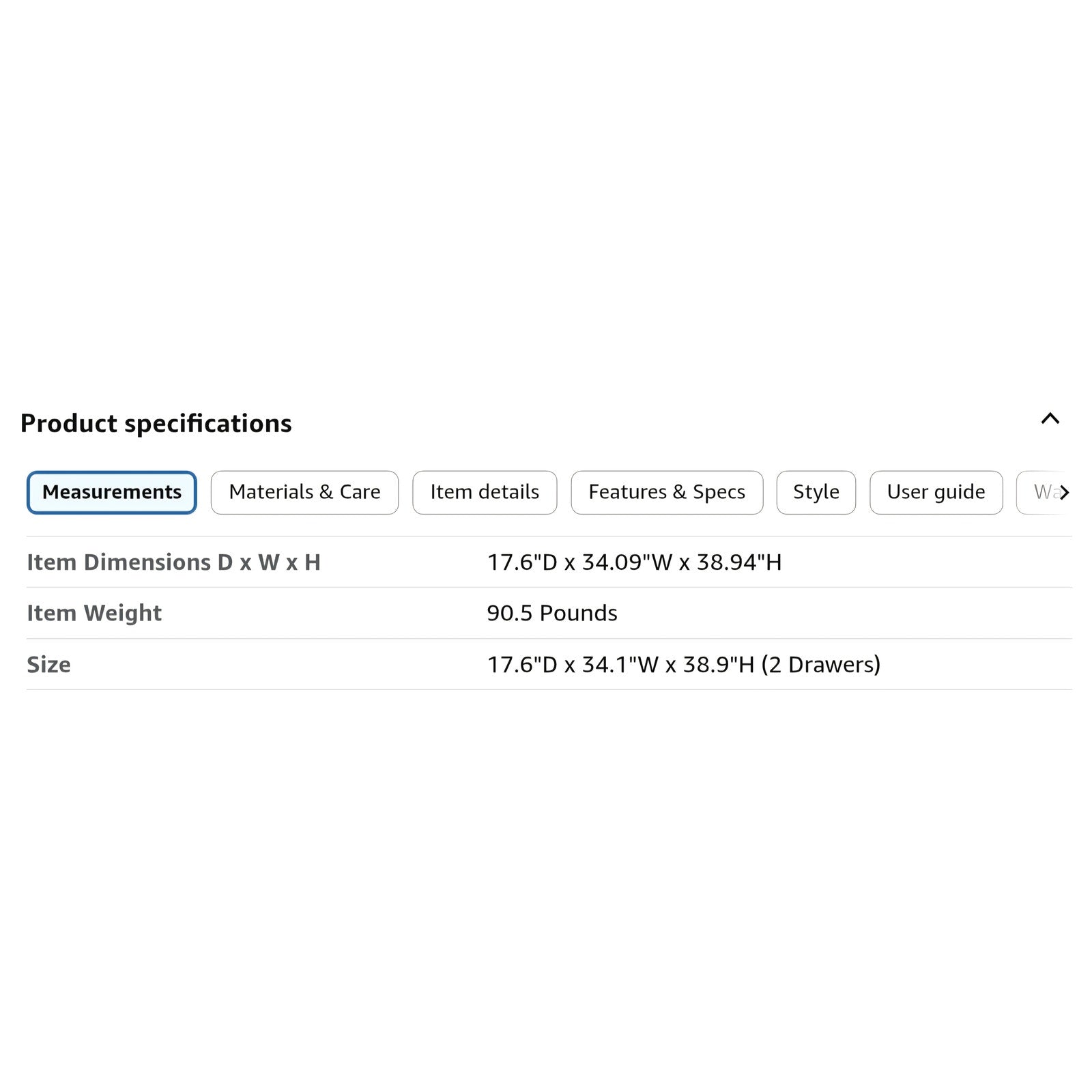Click the partially hidden Wa… tab
Screen dimensions: 1092x1092
click(x=1041, y=492)
